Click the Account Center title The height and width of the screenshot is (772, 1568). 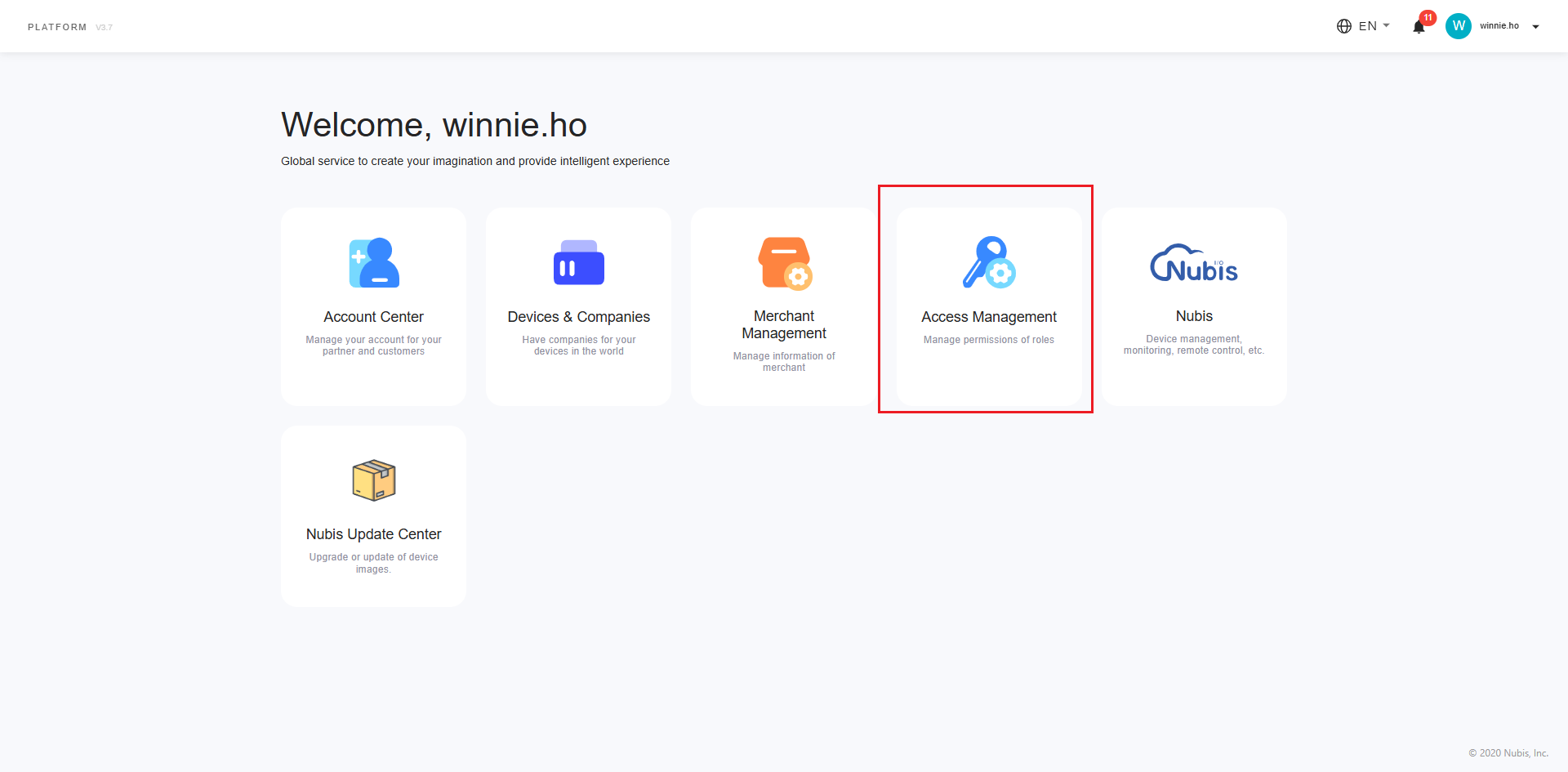[374, 317]
